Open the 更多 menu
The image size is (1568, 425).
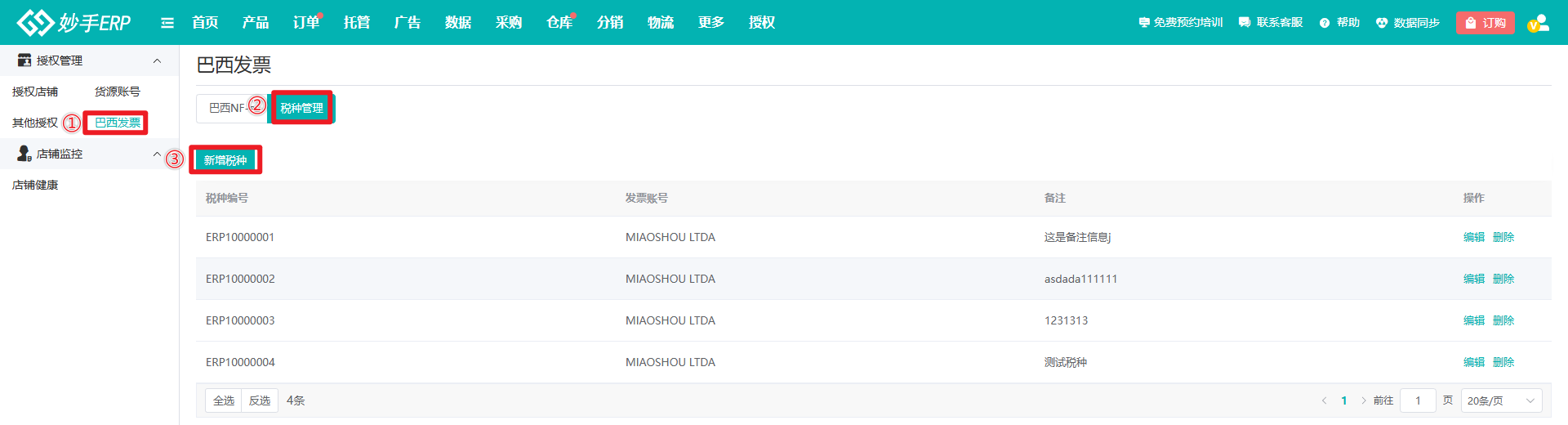coord(711,23)
